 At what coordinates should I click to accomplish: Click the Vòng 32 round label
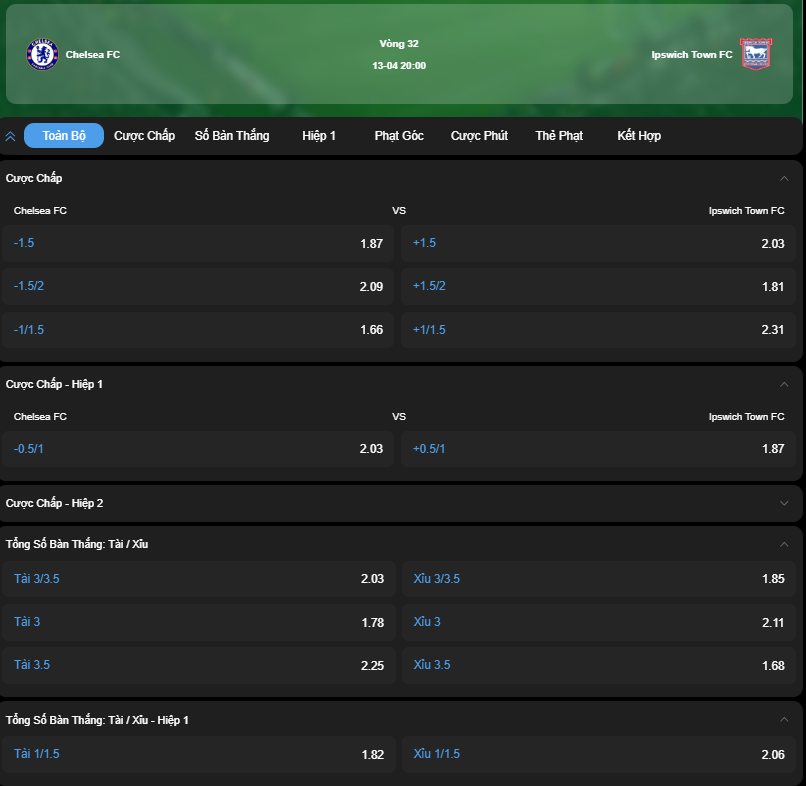tap(399, 44)
